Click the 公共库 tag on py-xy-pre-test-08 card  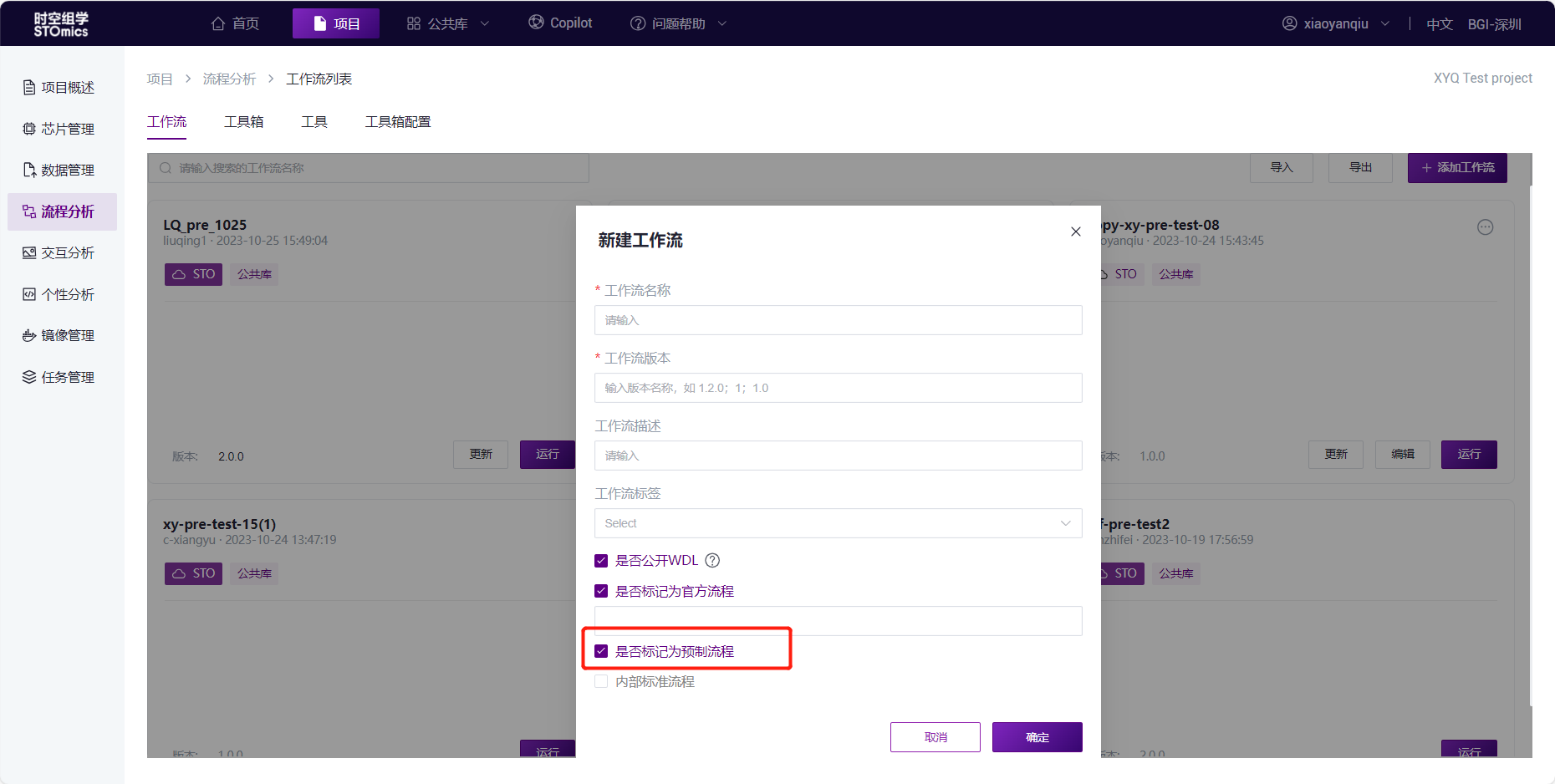coord(1176,274)
